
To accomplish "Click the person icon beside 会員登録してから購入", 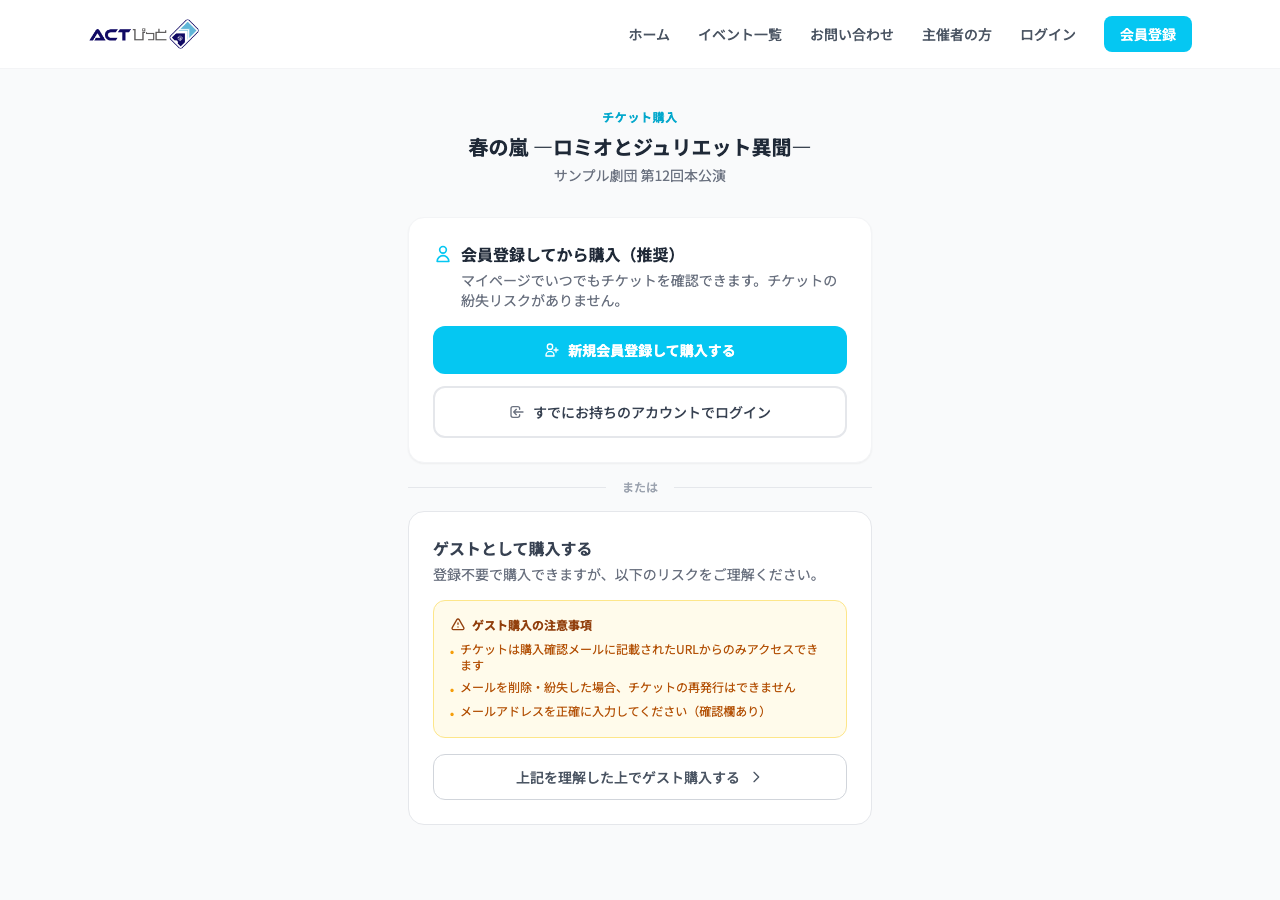I will (441, 254).
